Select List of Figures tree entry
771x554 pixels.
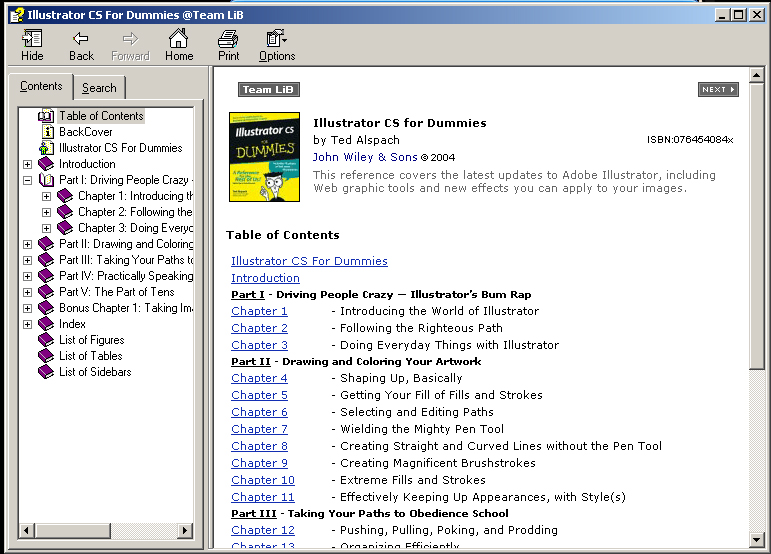tap(91, 340)
